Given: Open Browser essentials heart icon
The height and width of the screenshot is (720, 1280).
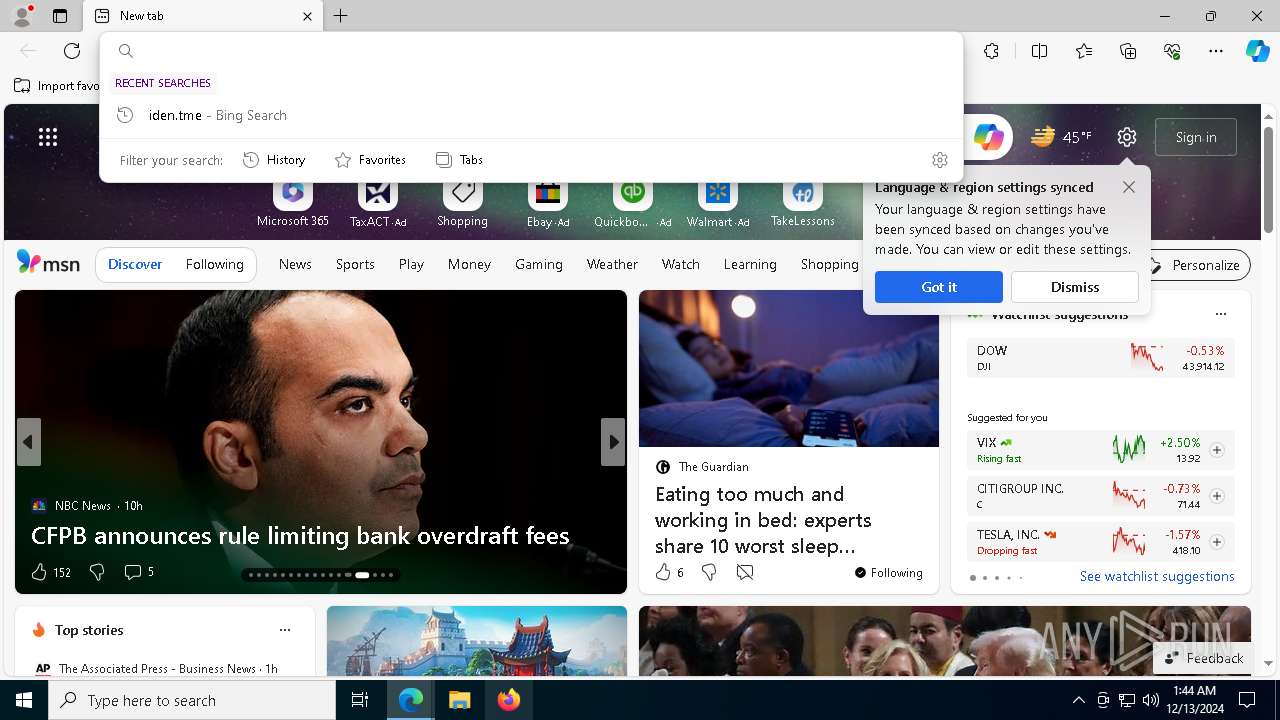Looking at the screenshot, I should point(1172,51).
